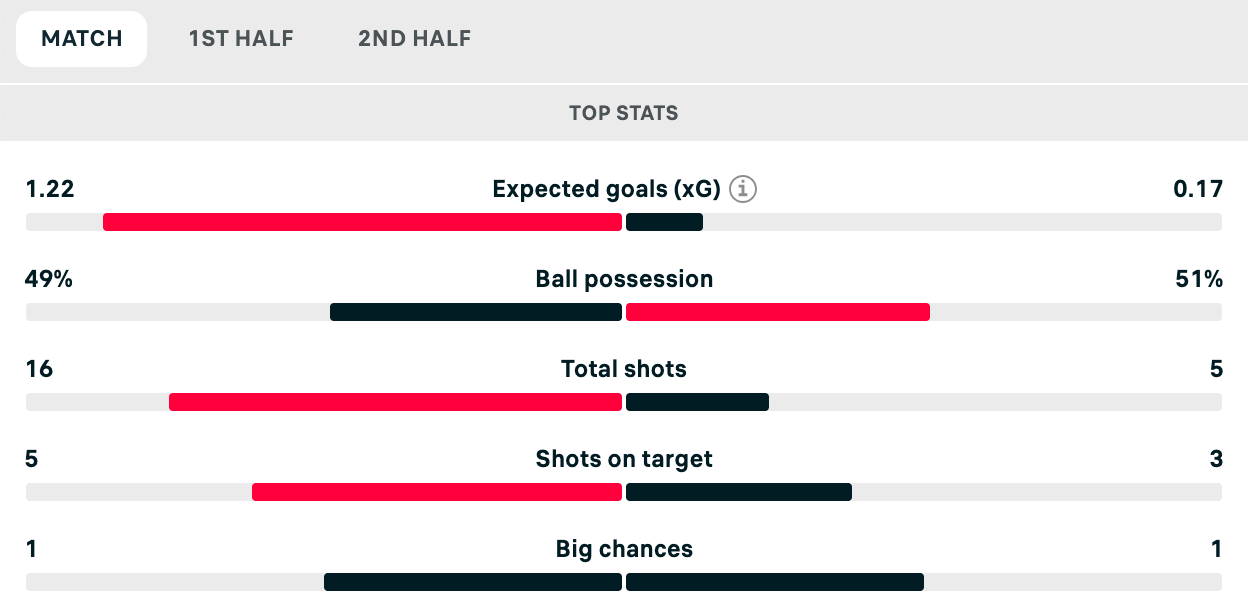Click the Big chances label
This screenshot has width=1248, height=612.
tap(624, 549)
